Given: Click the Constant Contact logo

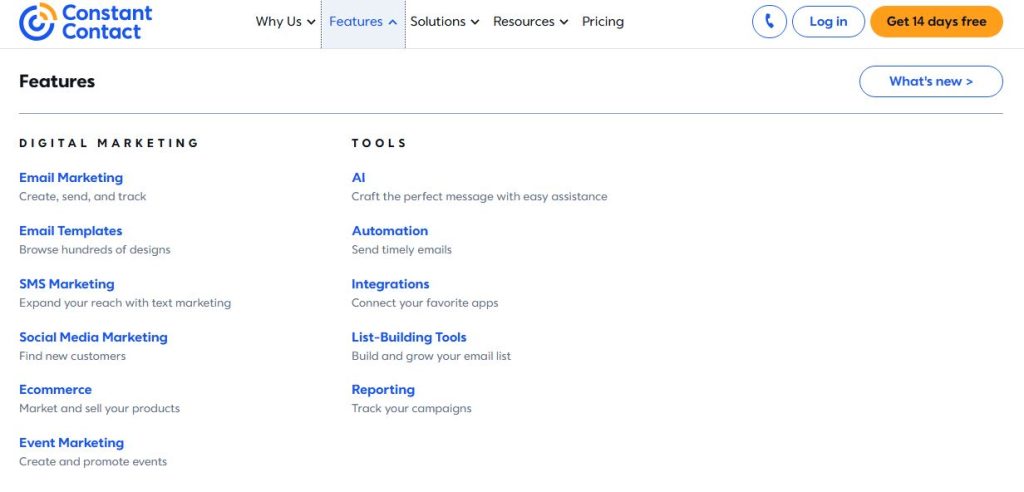Looking at the screenshot, I should click(86, 22).
